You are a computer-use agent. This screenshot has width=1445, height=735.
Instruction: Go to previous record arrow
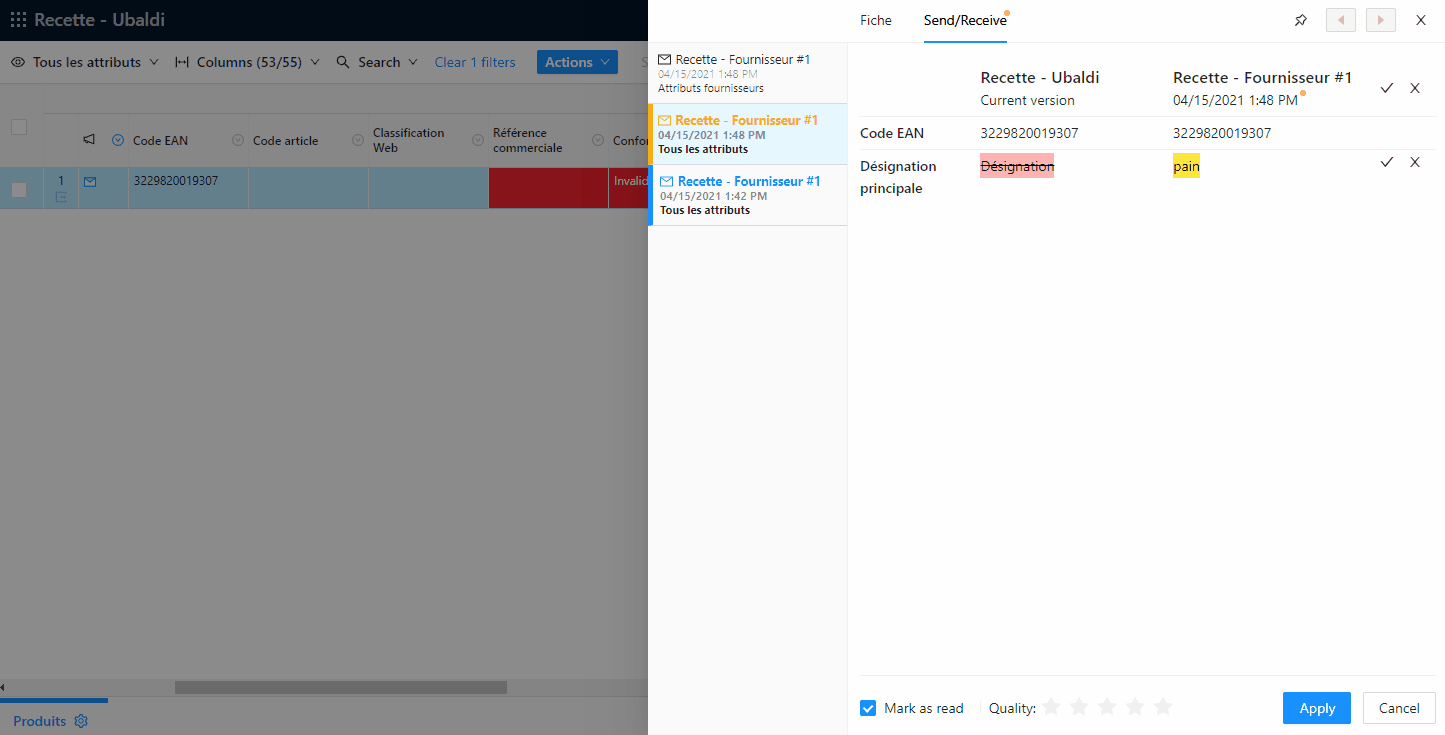1340,20
